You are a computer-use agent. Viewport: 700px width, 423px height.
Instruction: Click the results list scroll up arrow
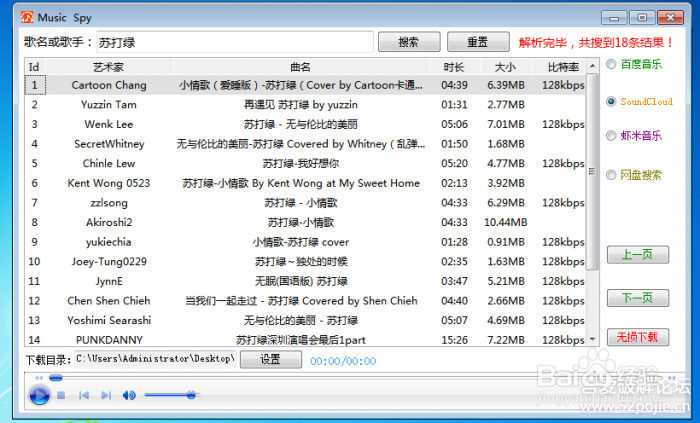tap(592, 66)
